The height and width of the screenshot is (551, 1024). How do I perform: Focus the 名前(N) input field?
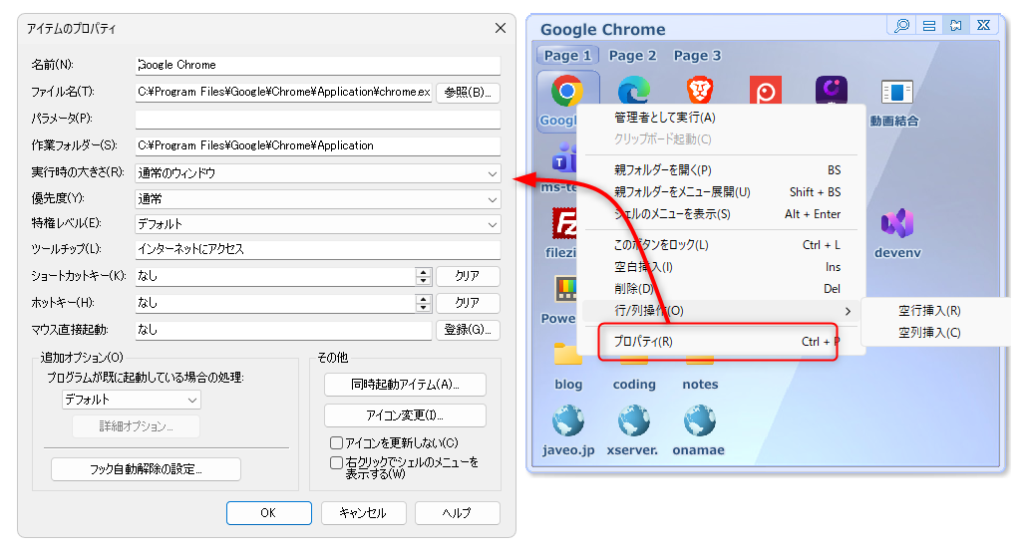[x=318, y=65]
